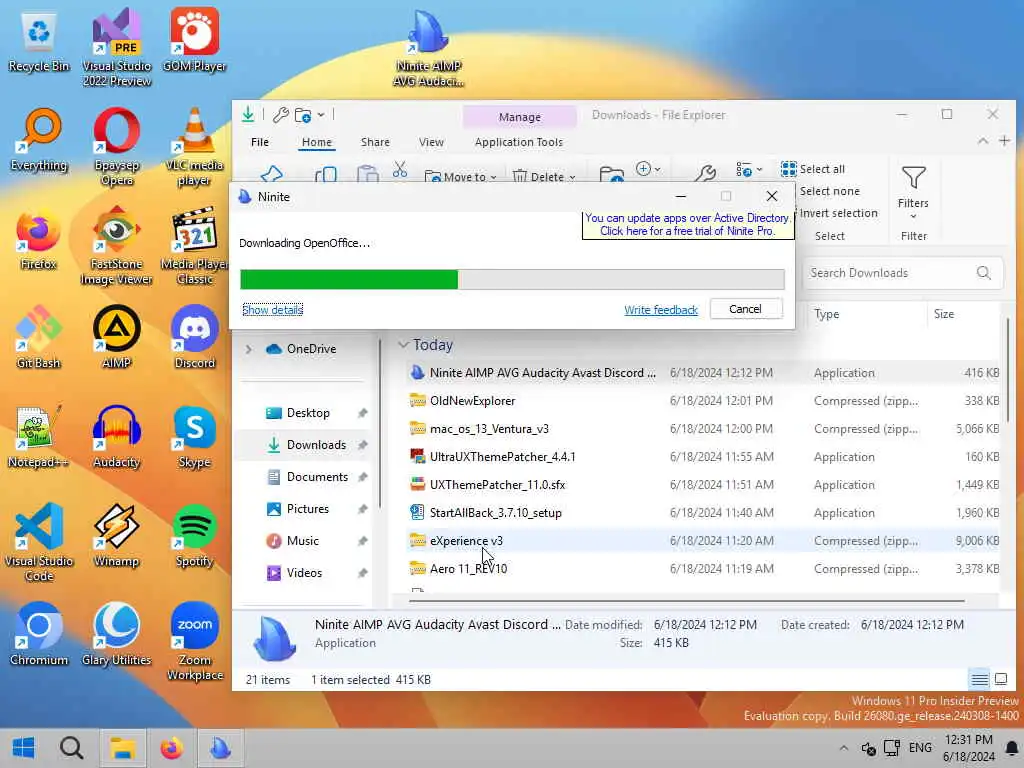The height and width of the screenshot is (768, 1024).
Task: Launch Firefox from the desktop
Action: (39, 239)
